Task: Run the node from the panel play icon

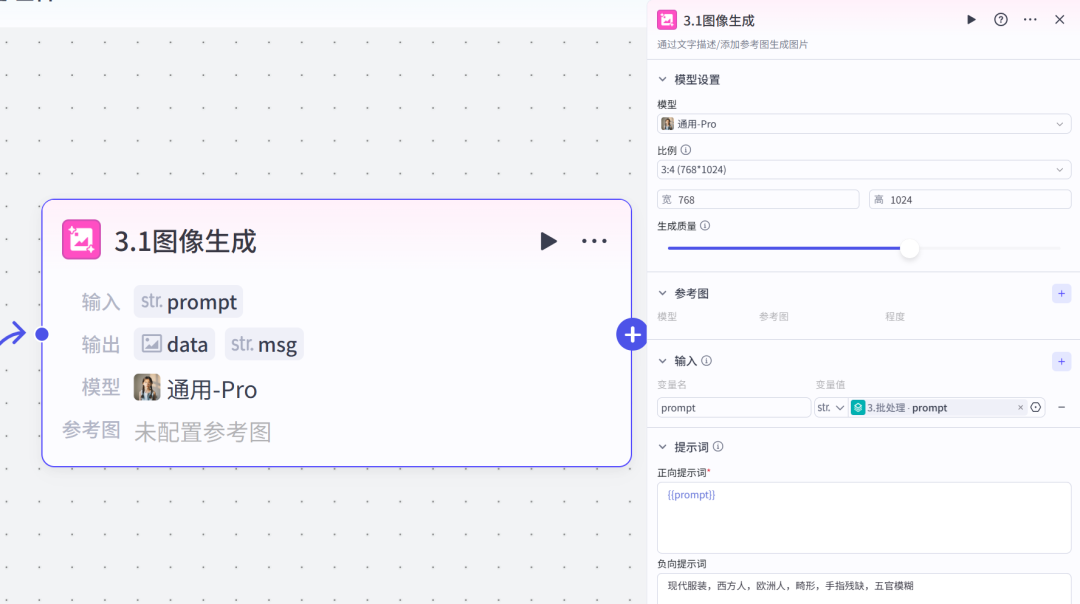Action: point(971,19)
